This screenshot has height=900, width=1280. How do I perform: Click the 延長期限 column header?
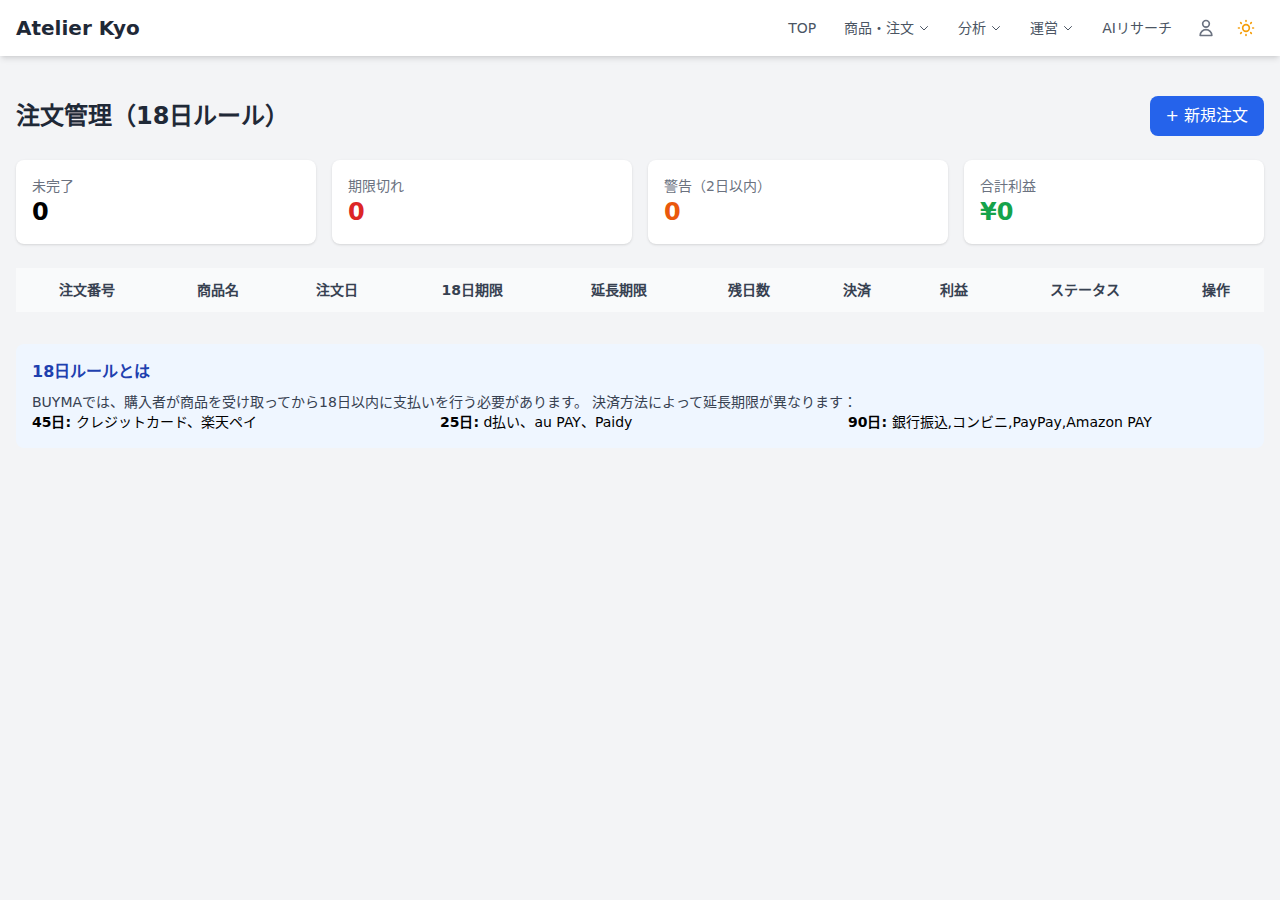(619, 290)
